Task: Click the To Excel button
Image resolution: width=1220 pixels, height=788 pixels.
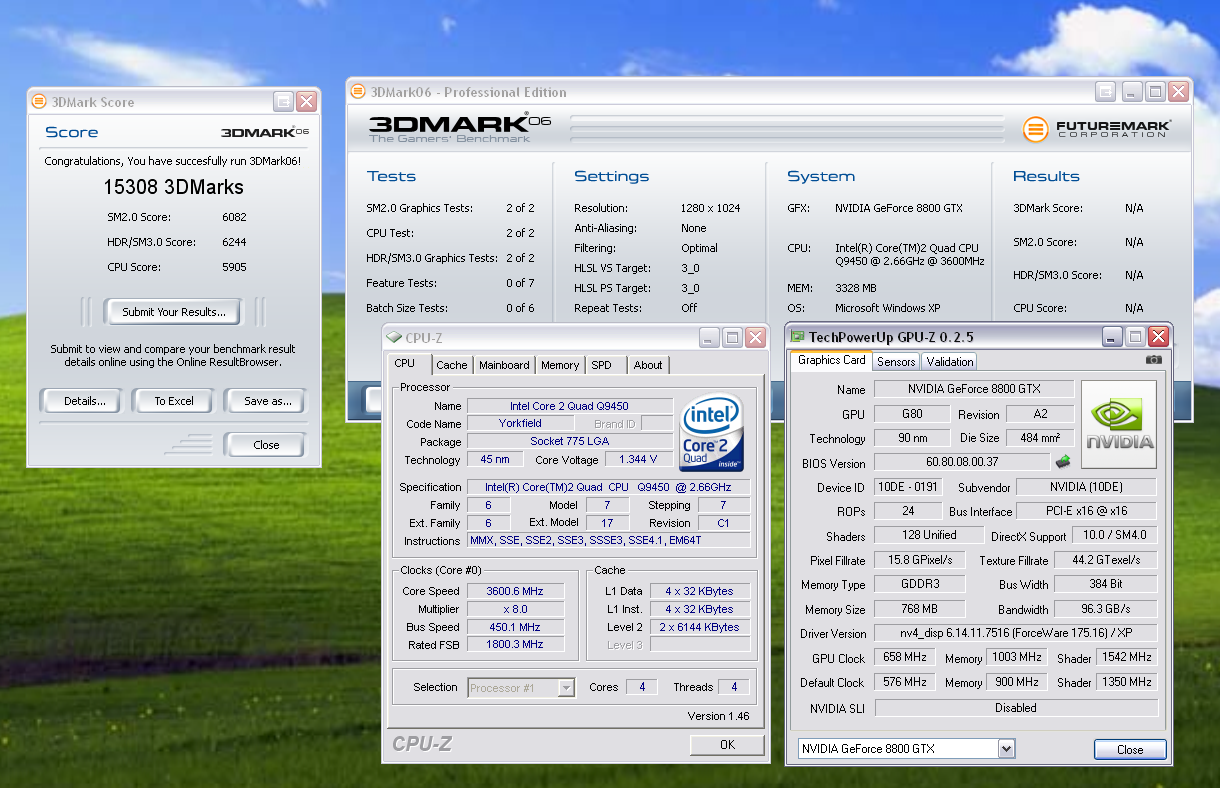Action: (174, 401)
